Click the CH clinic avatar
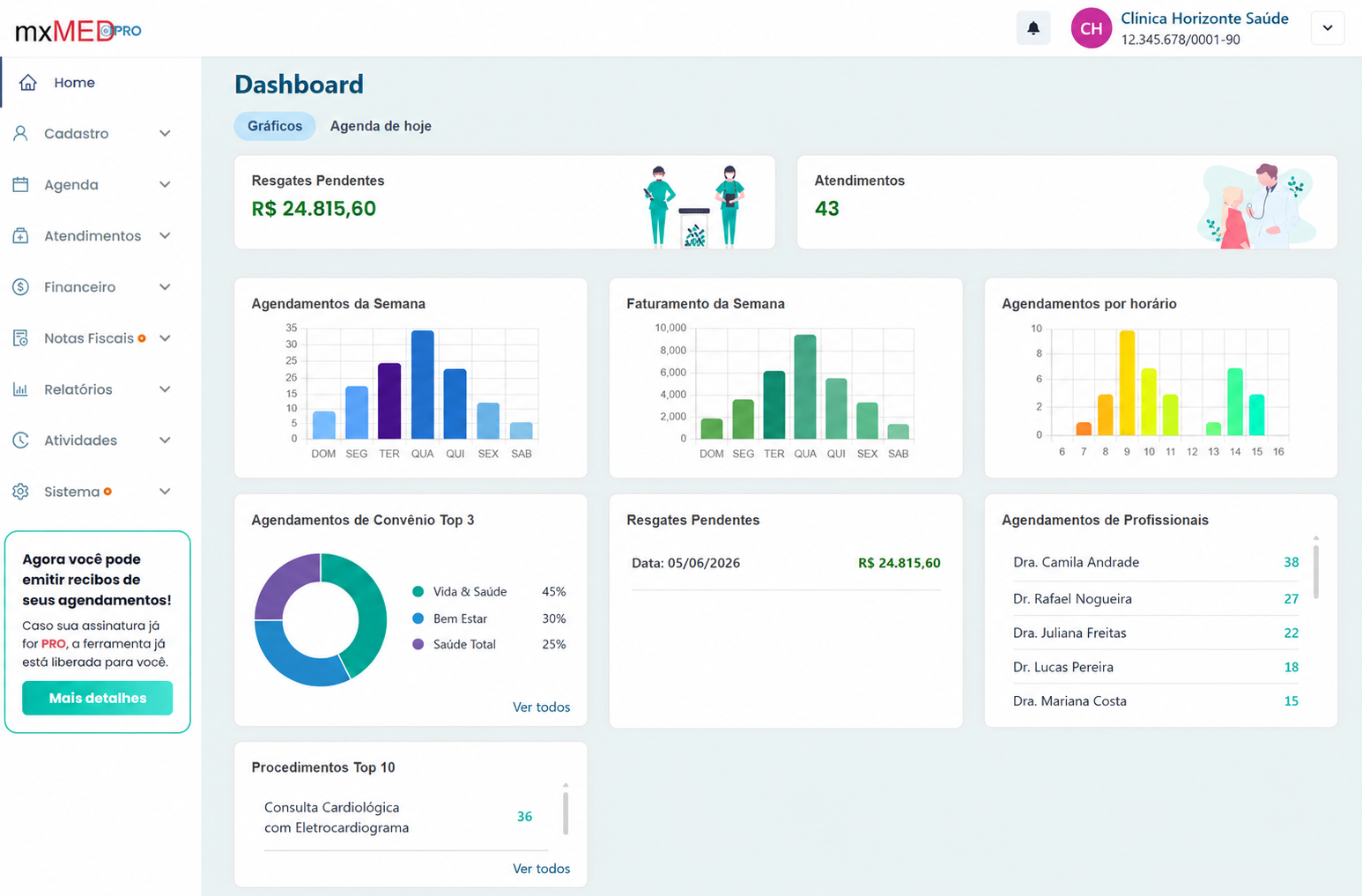 click(1091, 28)
